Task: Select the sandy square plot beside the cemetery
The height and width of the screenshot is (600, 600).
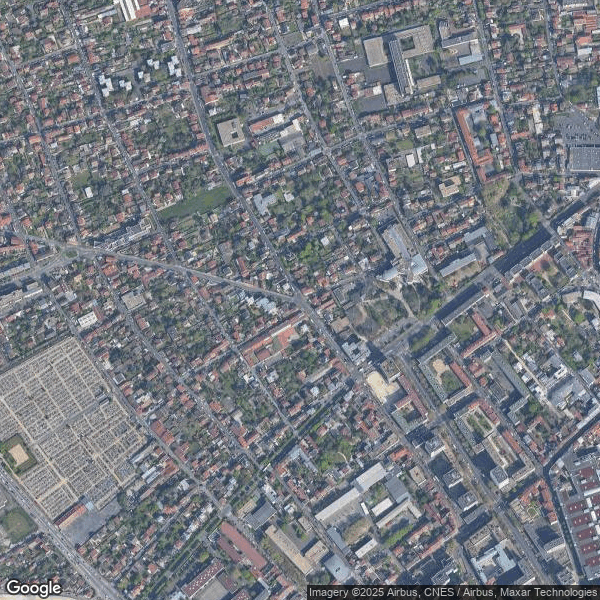Action: [19, 454]
